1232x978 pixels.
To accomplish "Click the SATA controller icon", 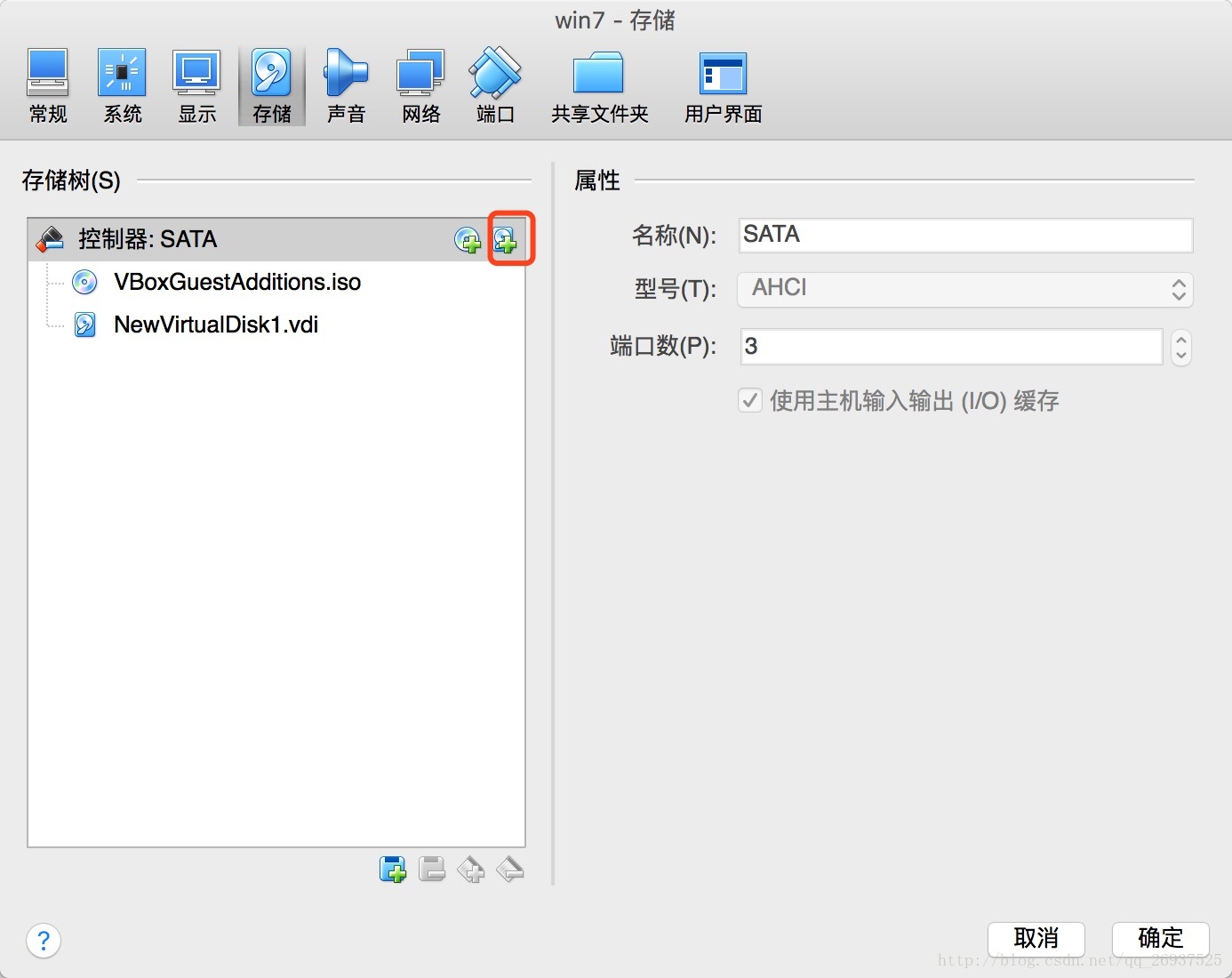I will click(x=51, y=239).
